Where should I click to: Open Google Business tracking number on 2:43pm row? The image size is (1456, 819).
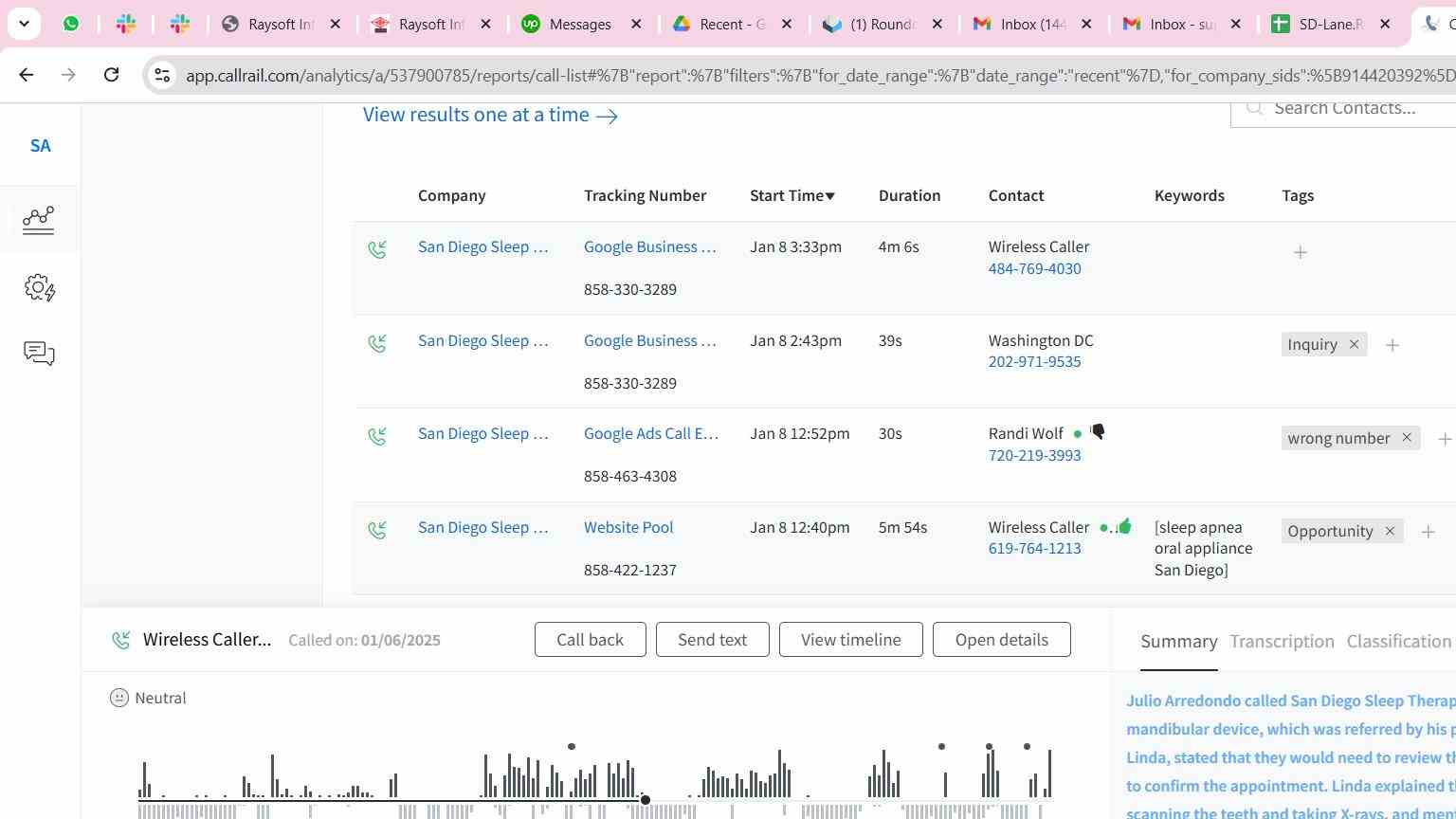pos(649,340)
